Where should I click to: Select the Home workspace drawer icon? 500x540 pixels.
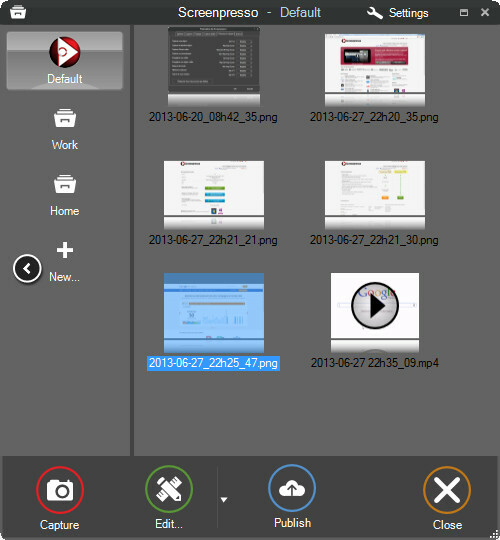click(65, 184)
